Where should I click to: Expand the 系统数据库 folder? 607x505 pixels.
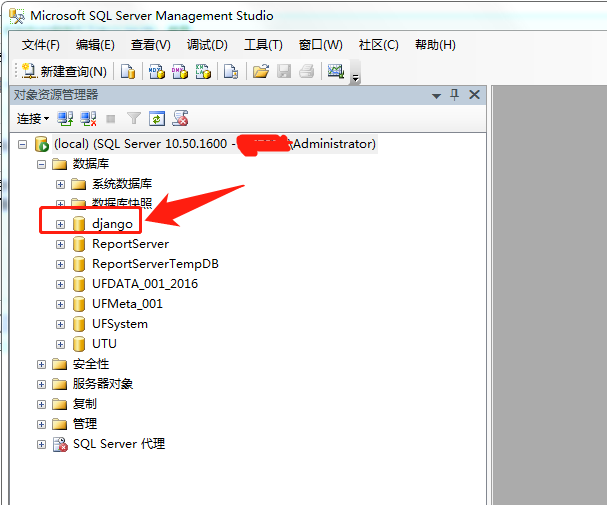[60, 184]
